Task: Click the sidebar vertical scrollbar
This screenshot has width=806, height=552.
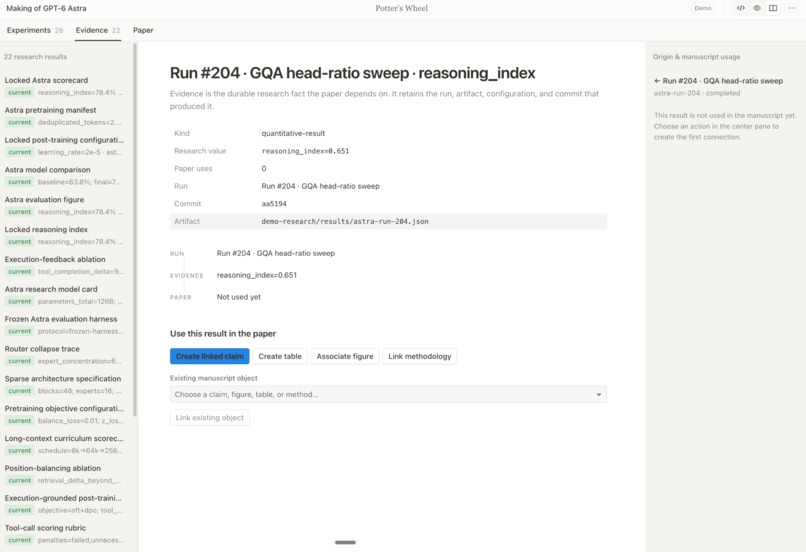Action: 135,230
